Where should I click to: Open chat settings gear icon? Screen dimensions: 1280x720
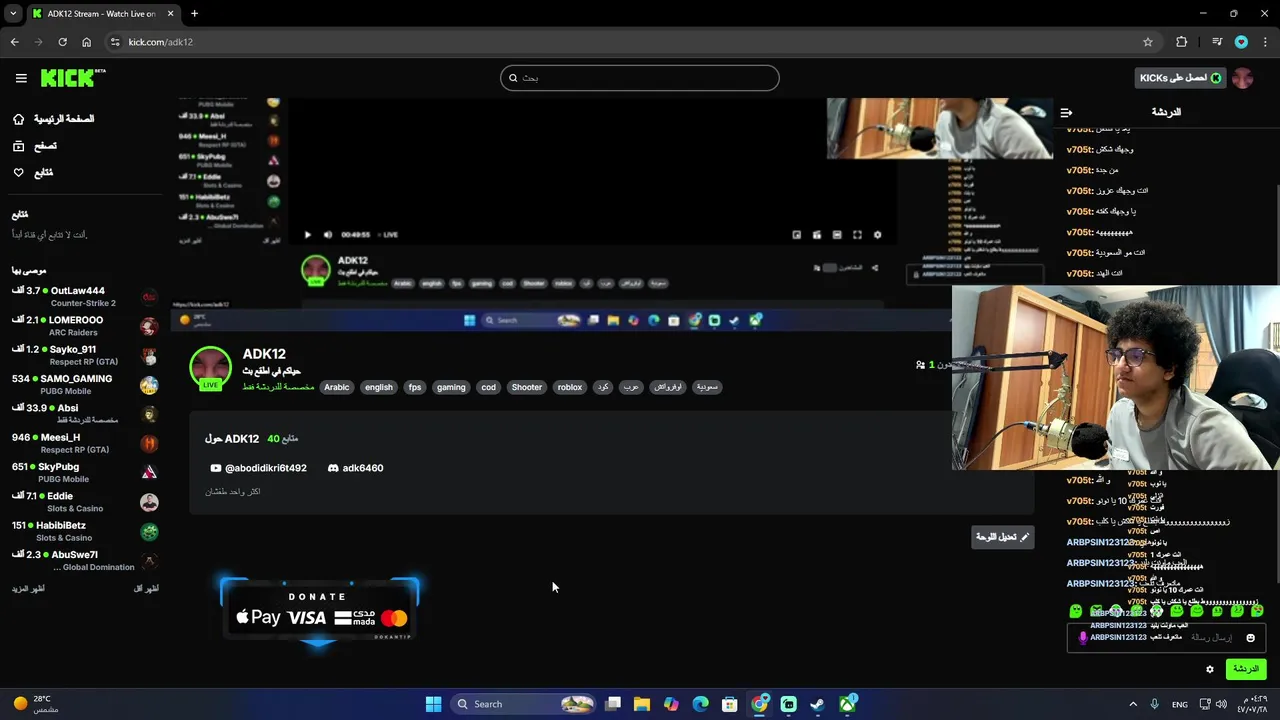(x=1209, y=669)
